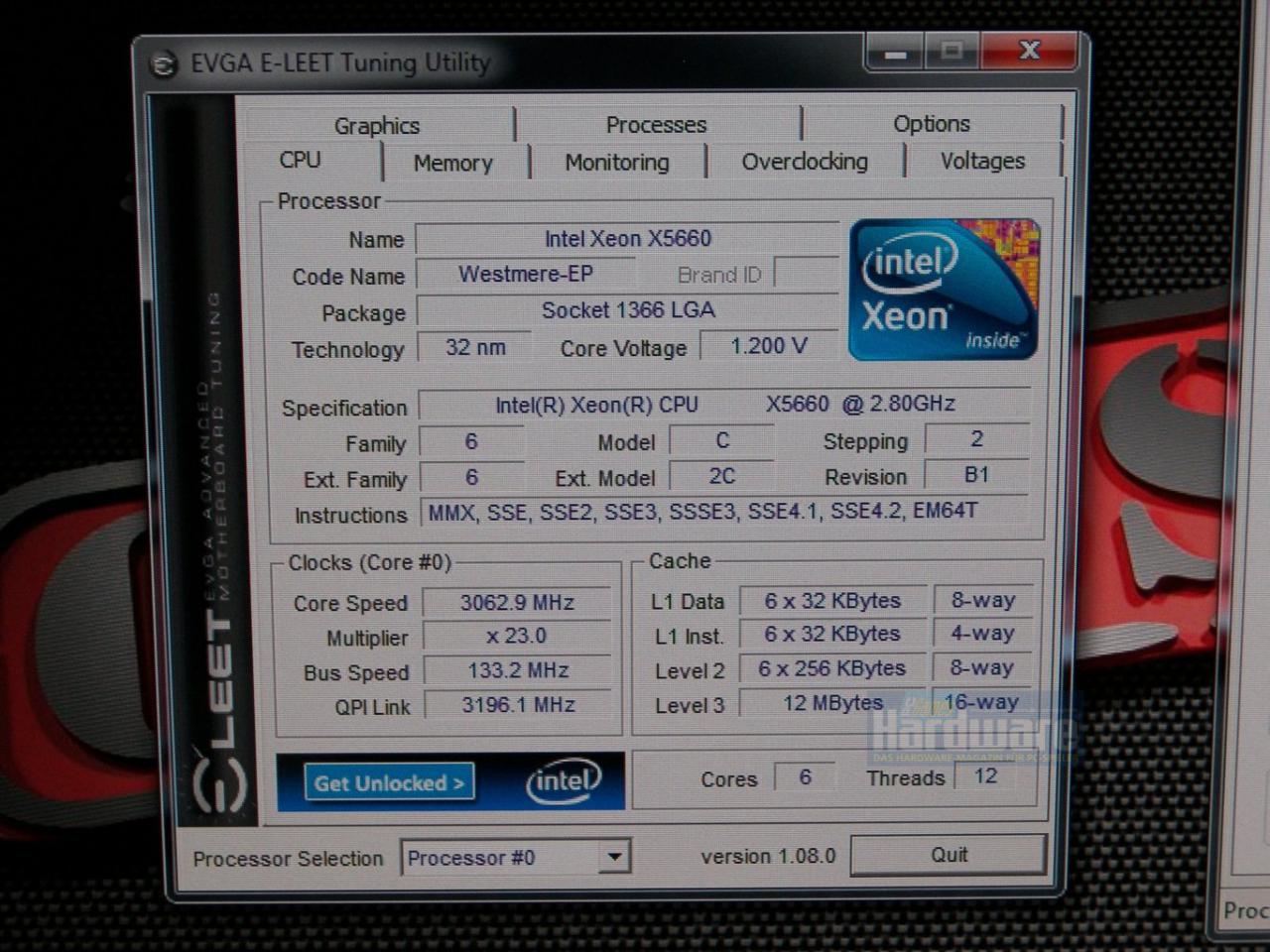1270x952 pixels.
Task: Click the version 1.08.0 label
Action: 768,856
